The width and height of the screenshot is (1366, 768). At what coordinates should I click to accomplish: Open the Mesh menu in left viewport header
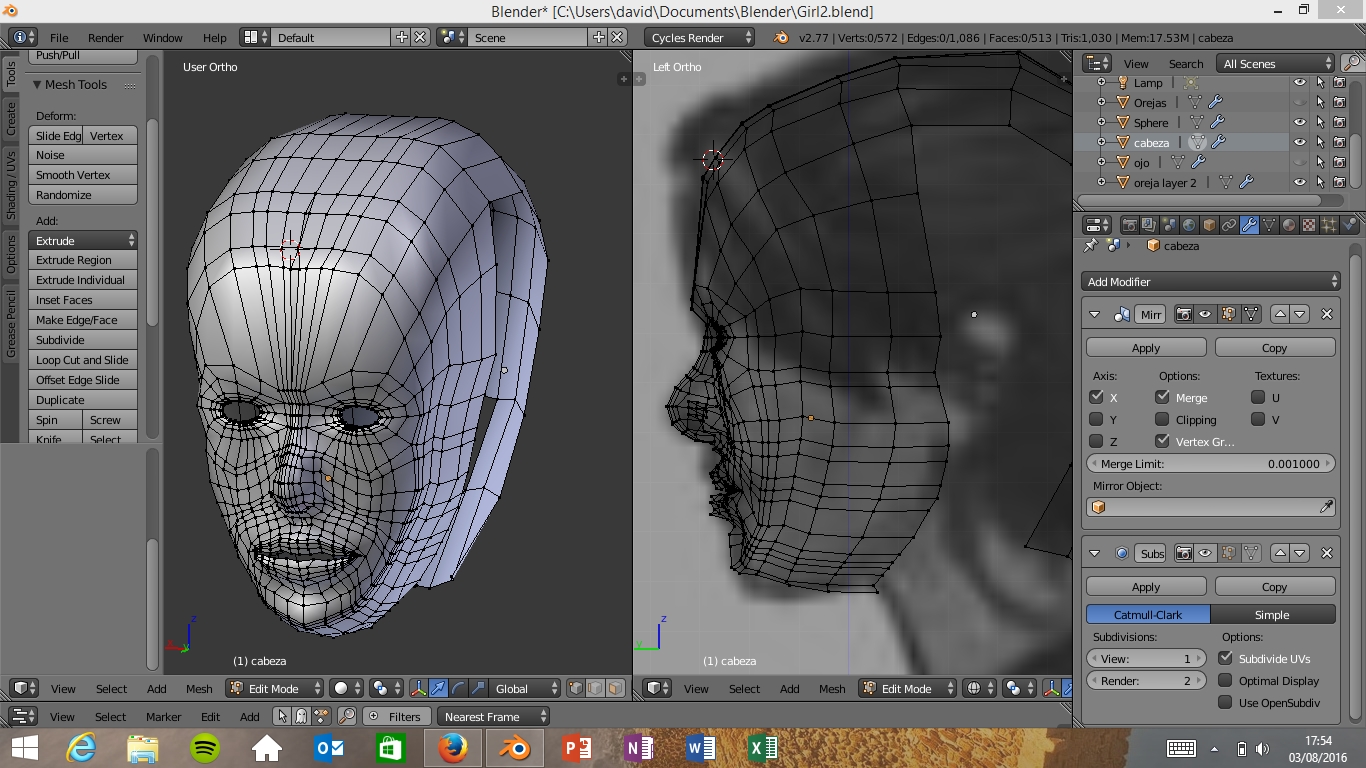tap(199, 688)
